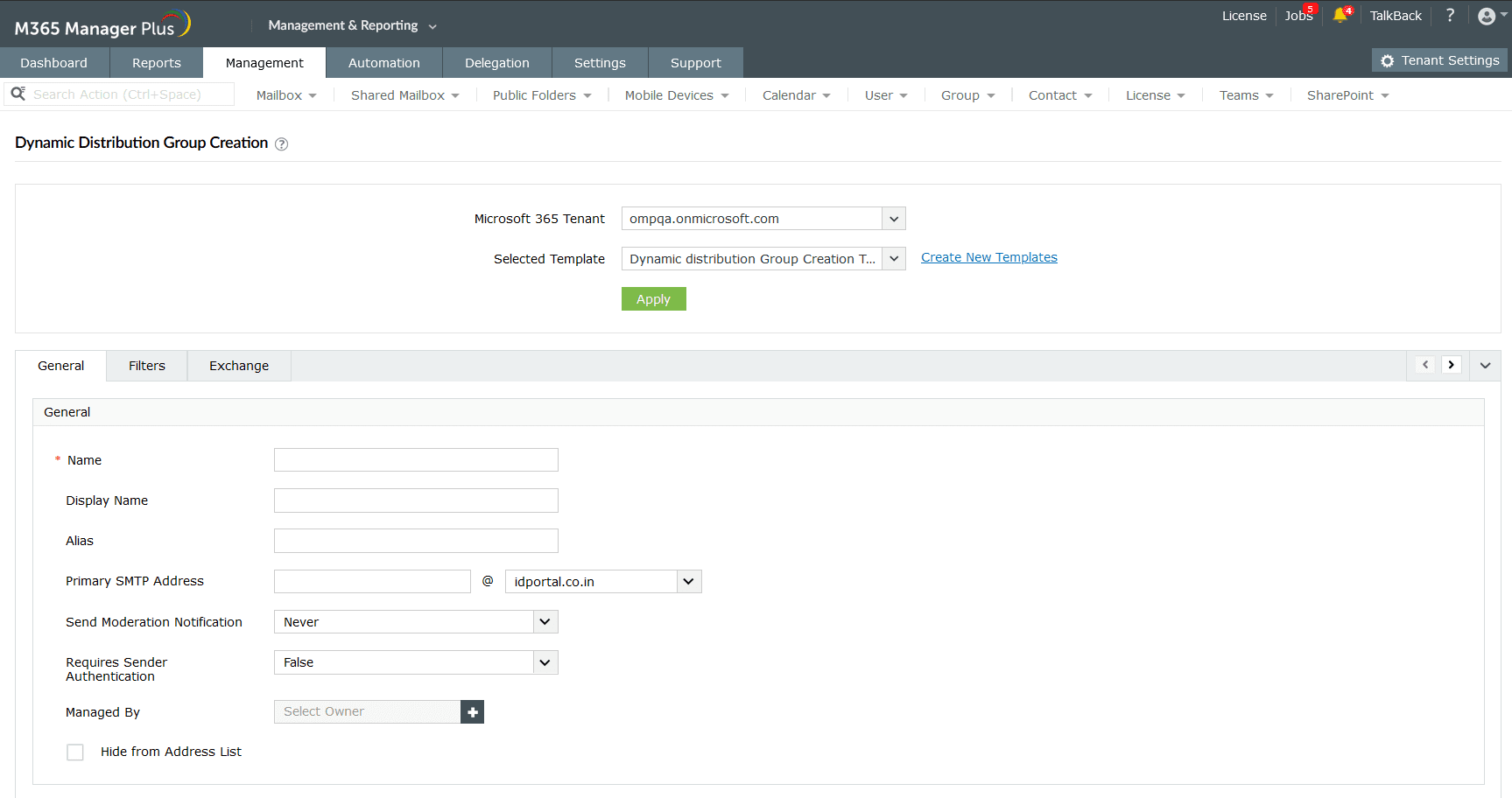Open the TalkBack link
Screen dimensions: 1512x798
tap(1396, 16)
